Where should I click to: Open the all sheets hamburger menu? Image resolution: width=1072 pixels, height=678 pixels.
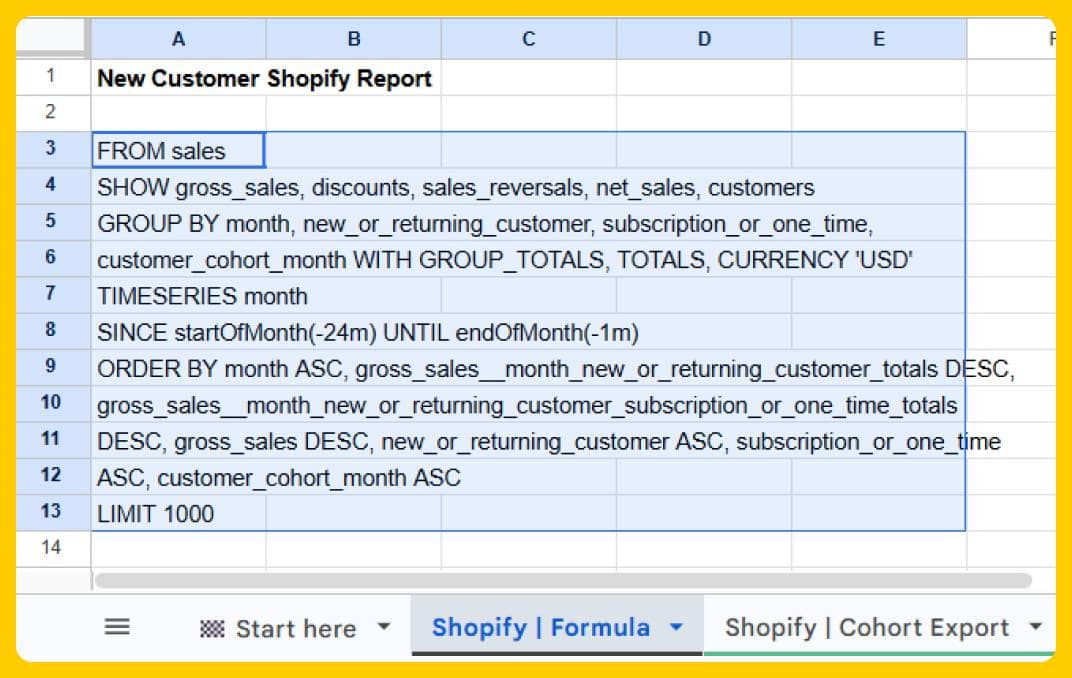pos(117,627)
